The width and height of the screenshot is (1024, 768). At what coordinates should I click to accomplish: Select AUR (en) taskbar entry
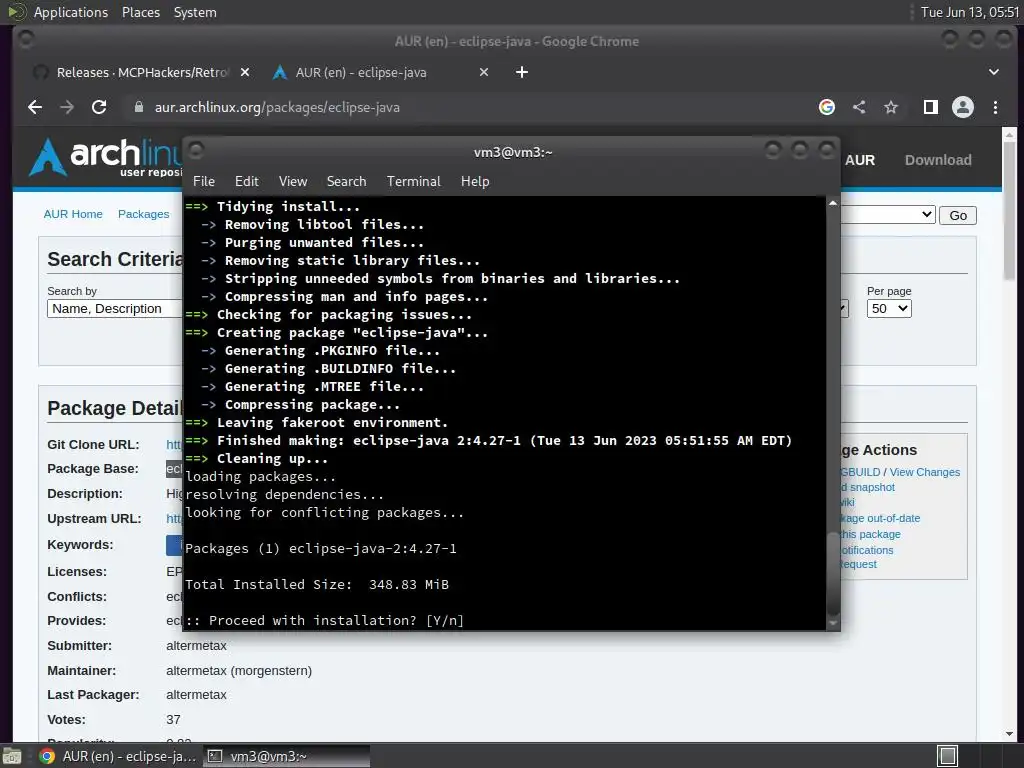click(x=120, y=756)
